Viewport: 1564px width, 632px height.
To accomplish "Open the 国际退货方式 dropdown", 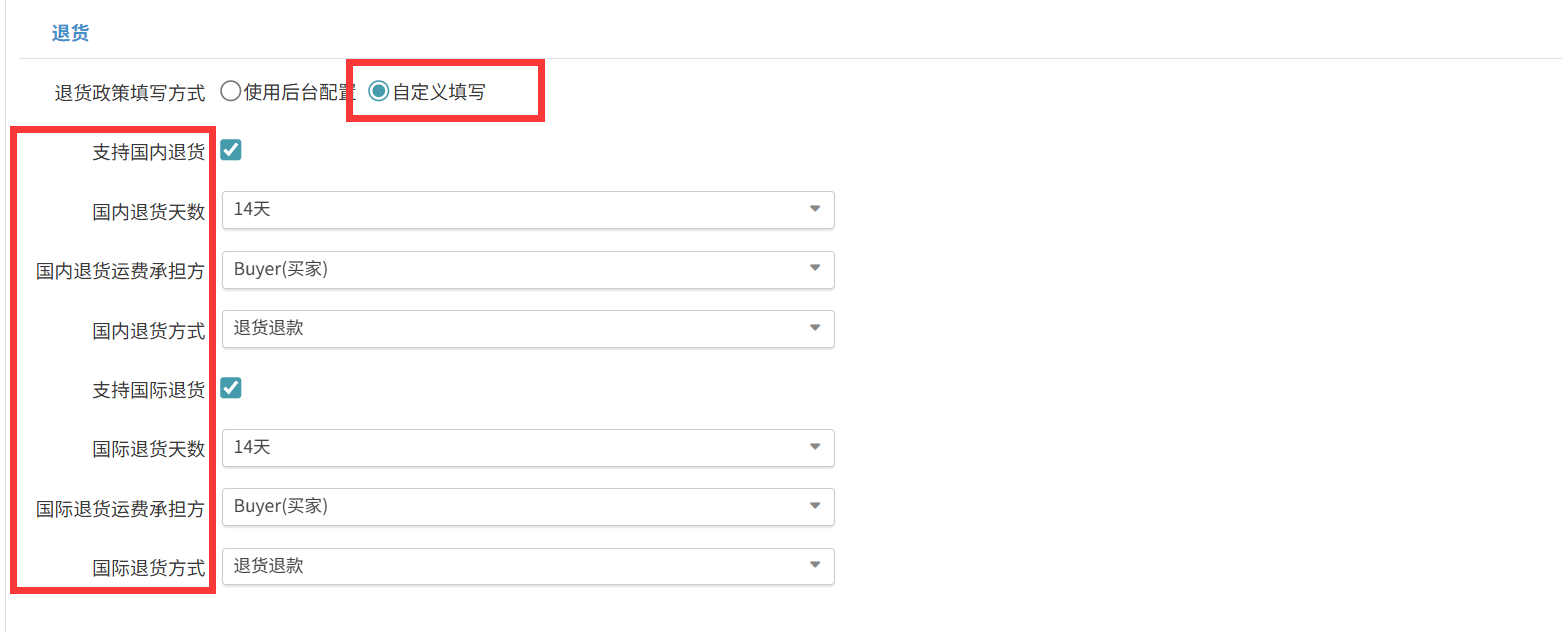I will (x=528, y=566).
